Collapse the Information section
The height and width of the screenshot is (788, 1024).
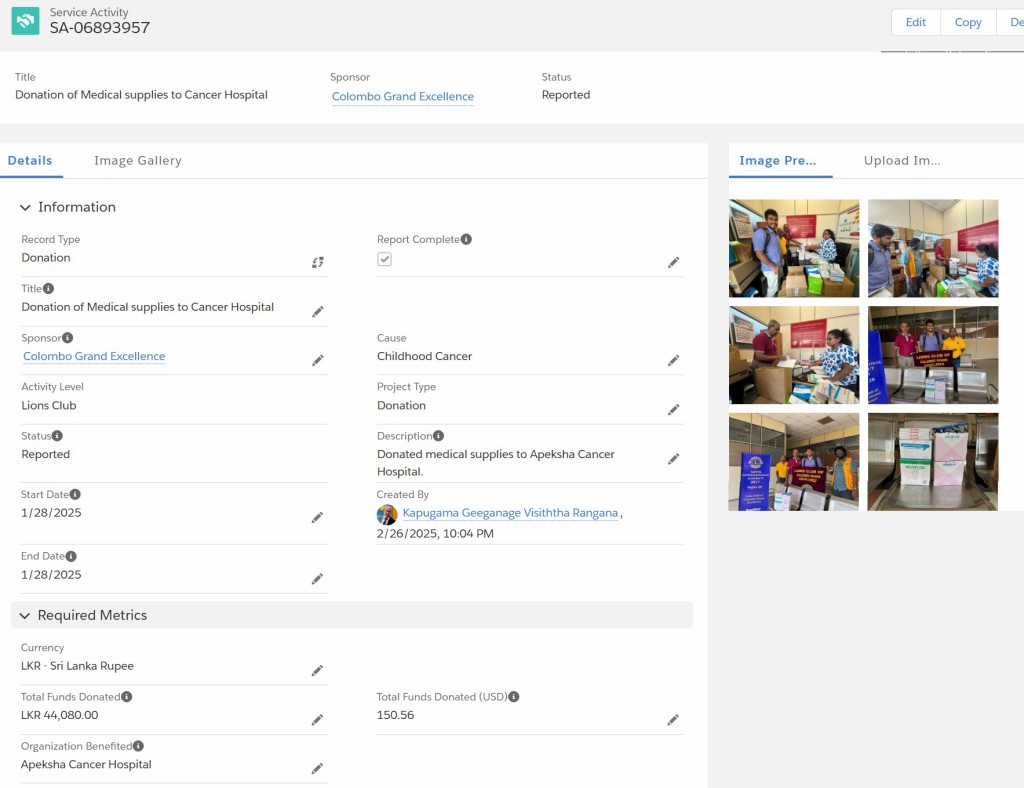point(25,208)
